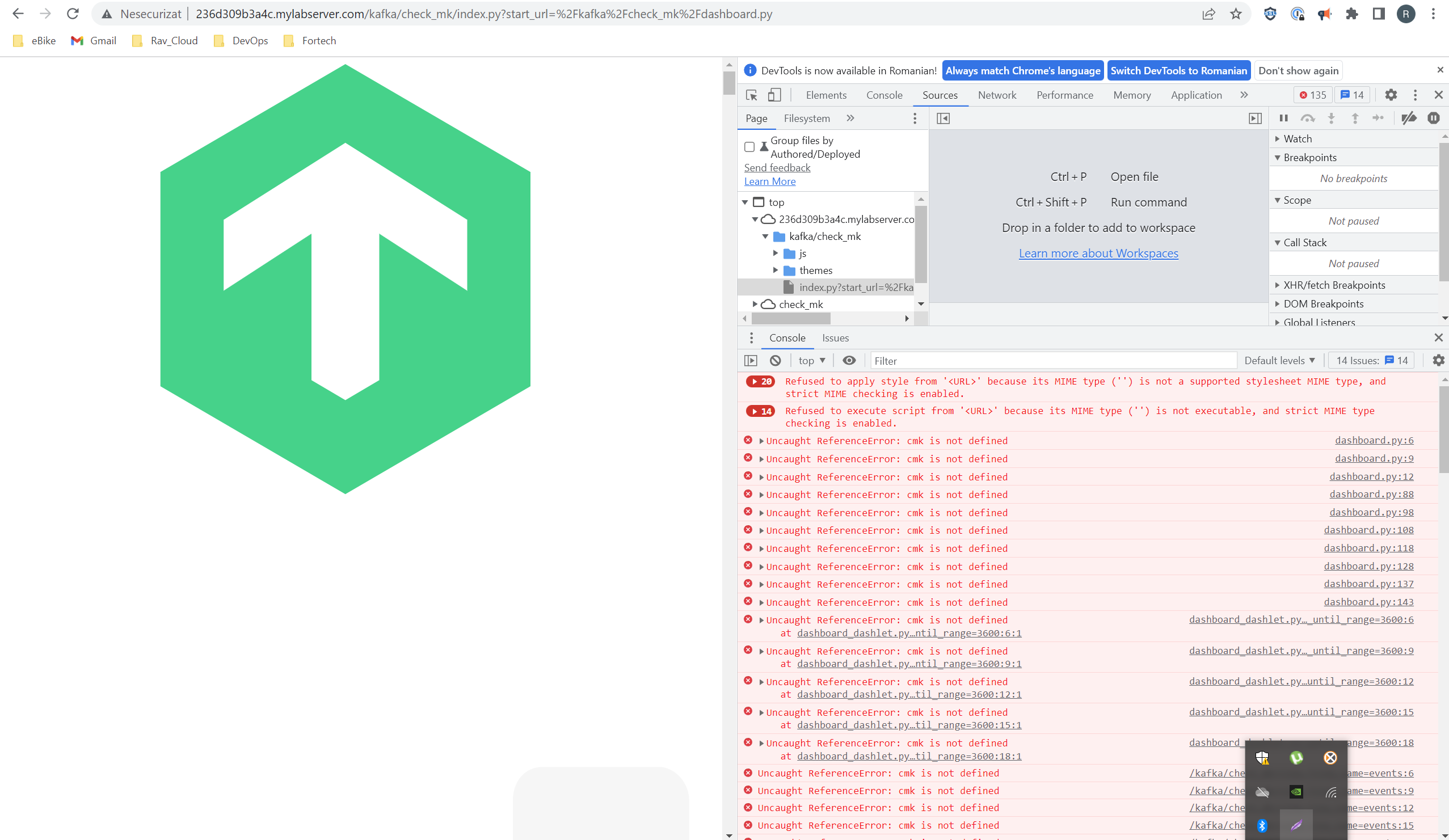Expand the Watch section
Screen dimensions: 1449x840
[1297, 139]
